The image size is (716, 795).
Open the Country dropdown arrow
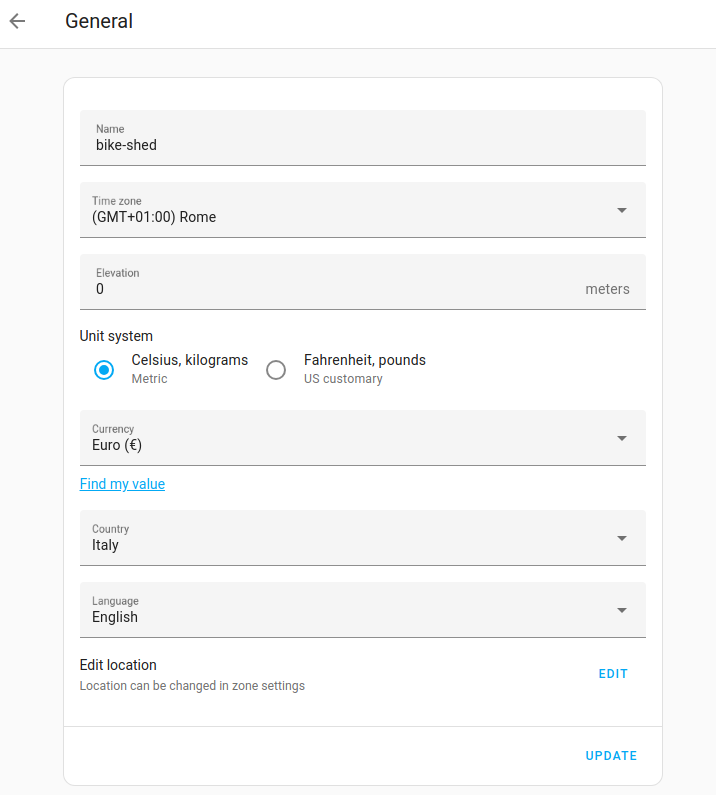[x=621, y=538]
